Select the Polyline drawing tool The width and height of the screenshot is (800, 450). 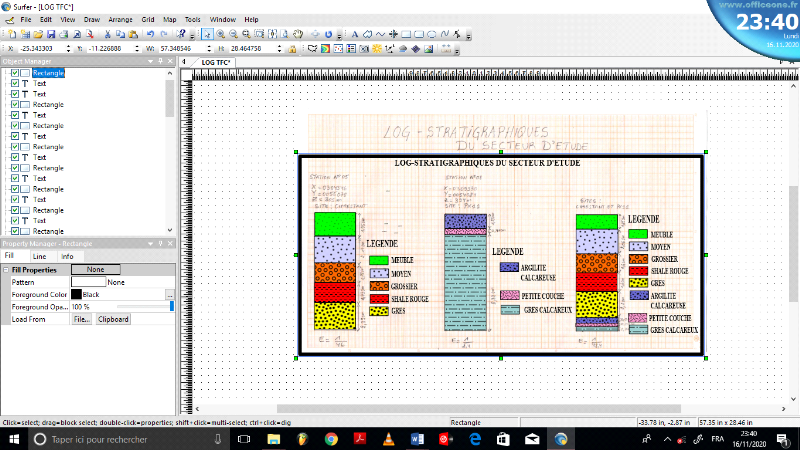pyautogui.click(x=380, y=34)
